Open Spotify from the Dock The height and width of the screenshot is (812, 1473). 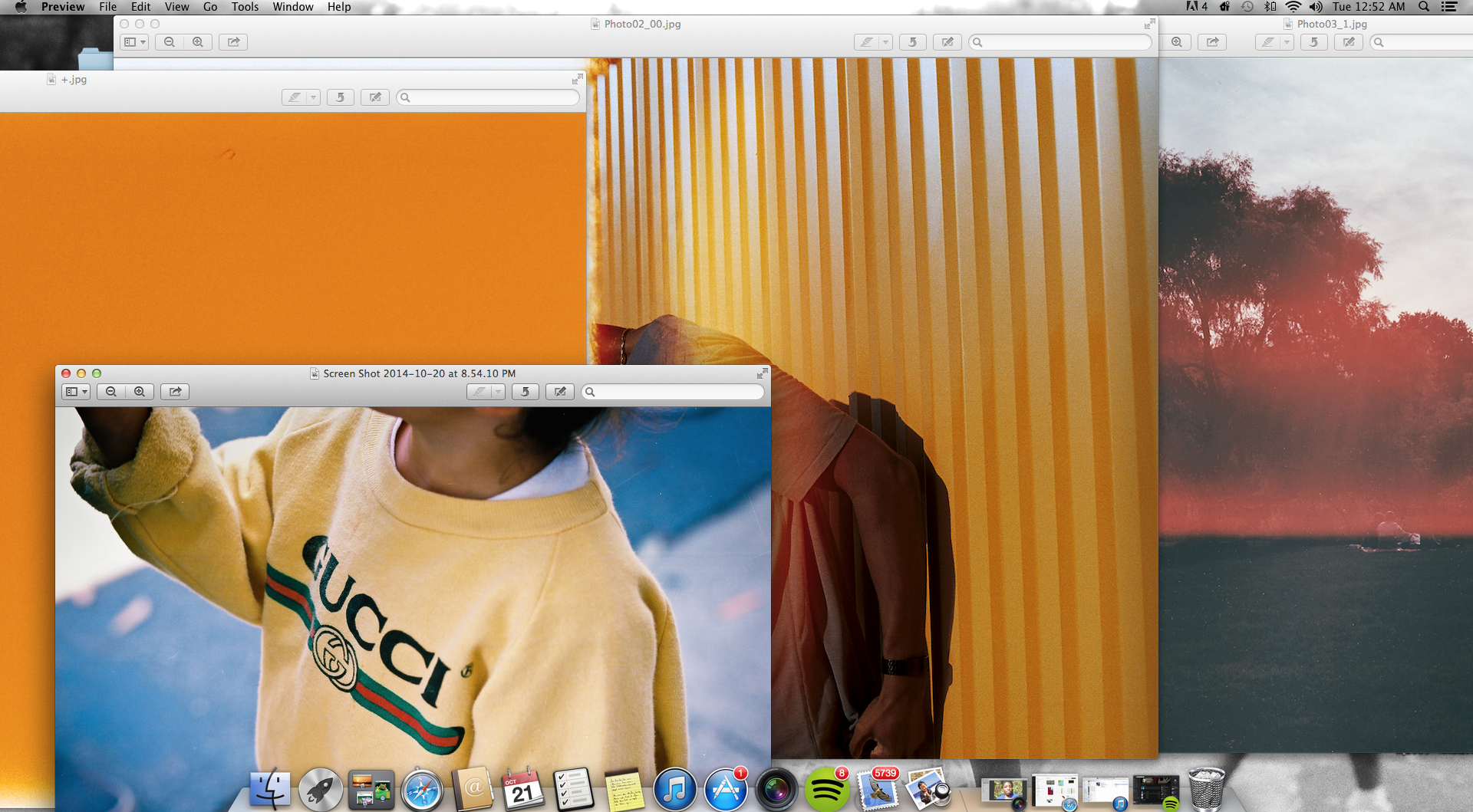826,790
